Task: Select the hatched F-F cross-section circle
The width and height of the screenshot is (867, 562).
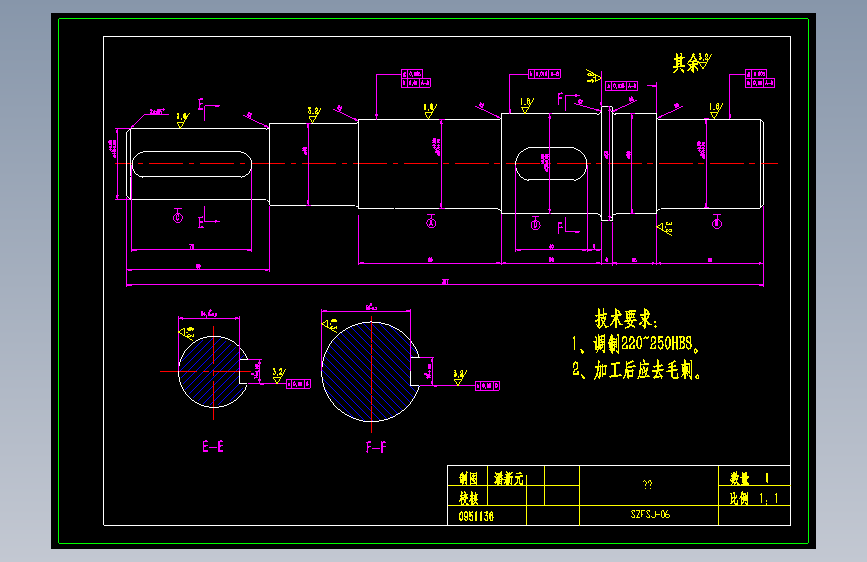Action: [x=370, y=371]
